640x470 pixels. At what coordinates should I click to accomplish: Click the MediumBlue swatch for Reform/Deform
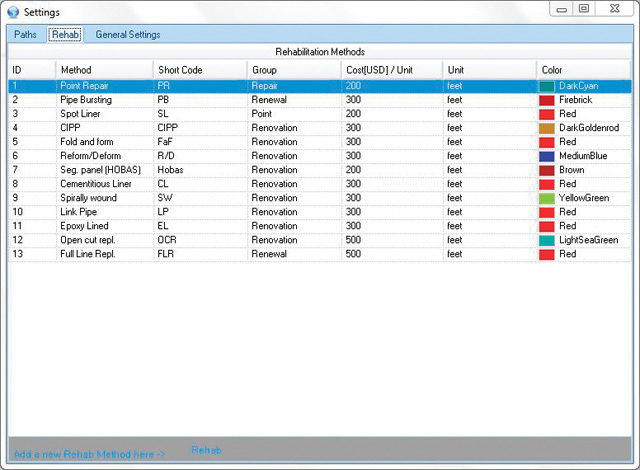point(547,157)
